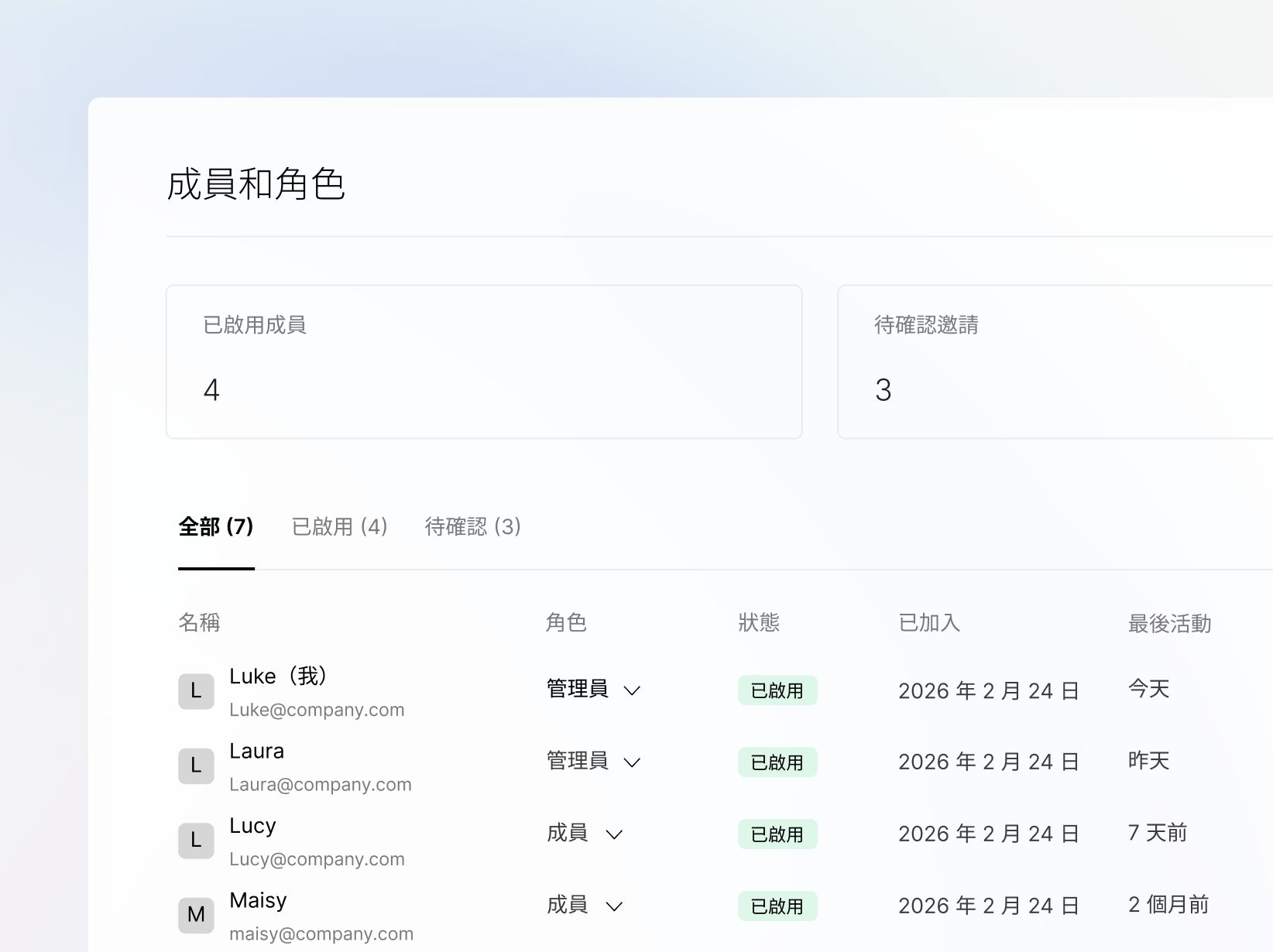Click the email Lucy@company.com
1273x952 pixels.
tap(317, 859)
